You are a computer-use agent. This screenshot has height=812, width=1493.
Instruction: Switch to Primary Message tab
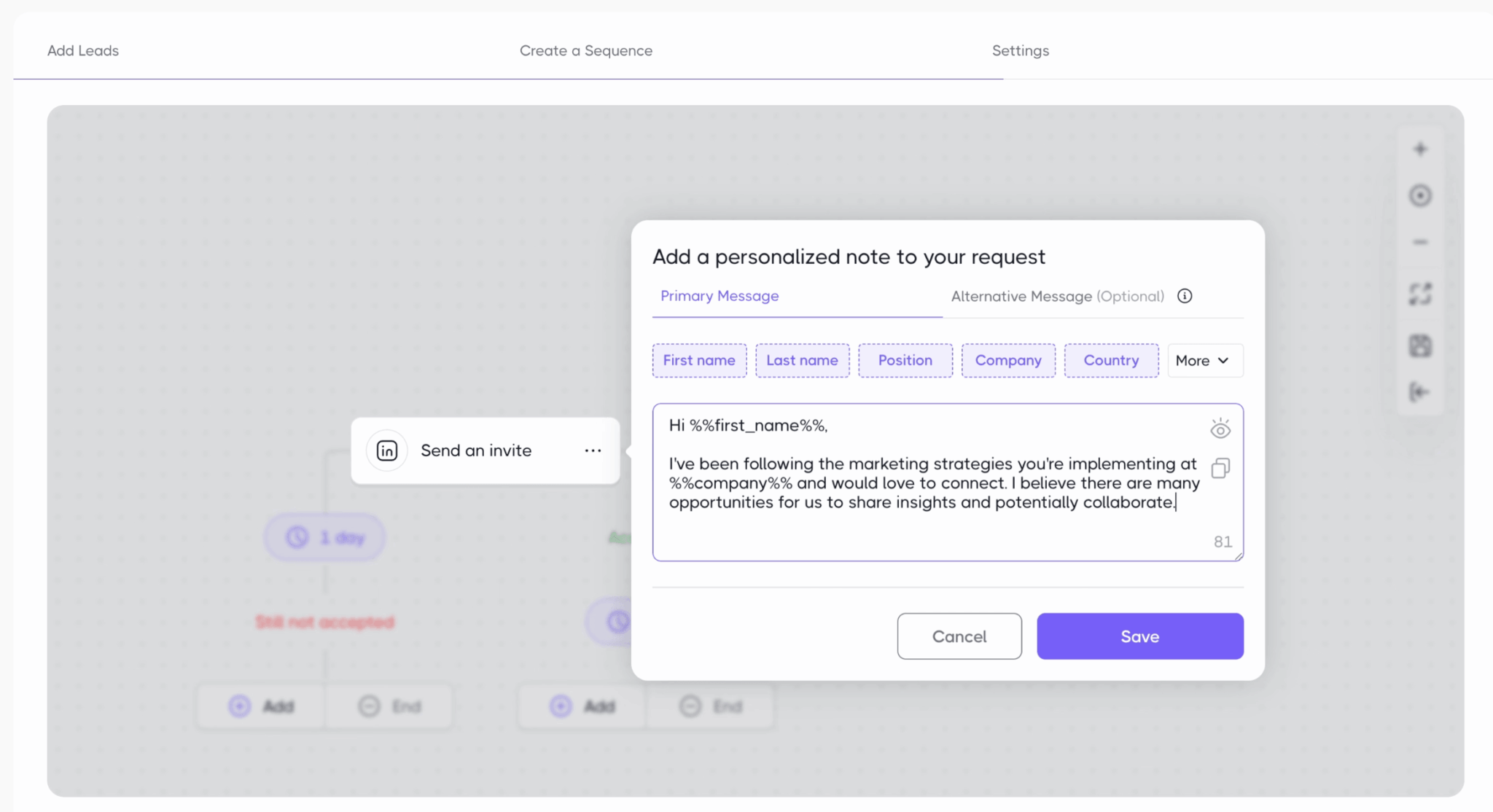[720, 296]
